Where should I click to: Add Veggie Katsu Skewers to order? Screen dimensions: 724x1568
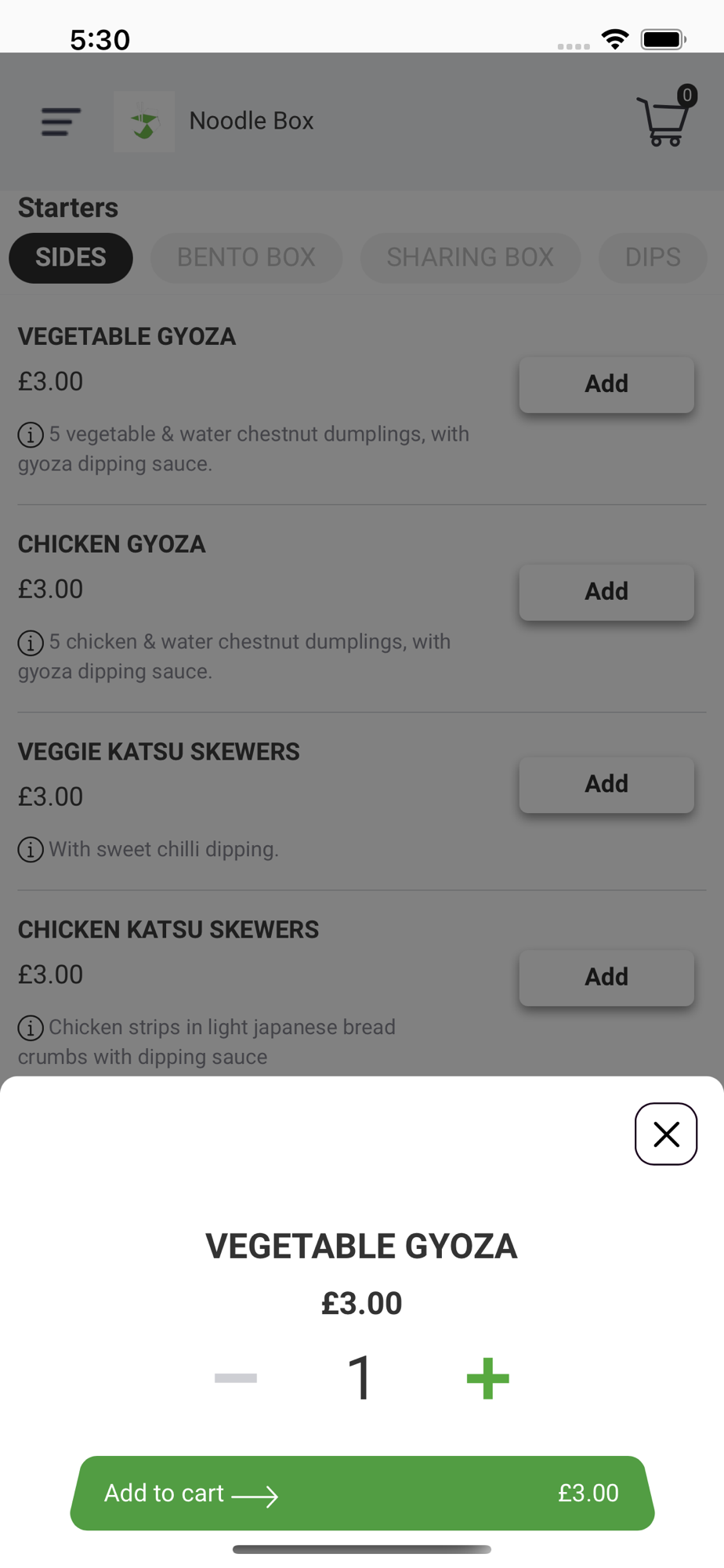tap(606, 784)
